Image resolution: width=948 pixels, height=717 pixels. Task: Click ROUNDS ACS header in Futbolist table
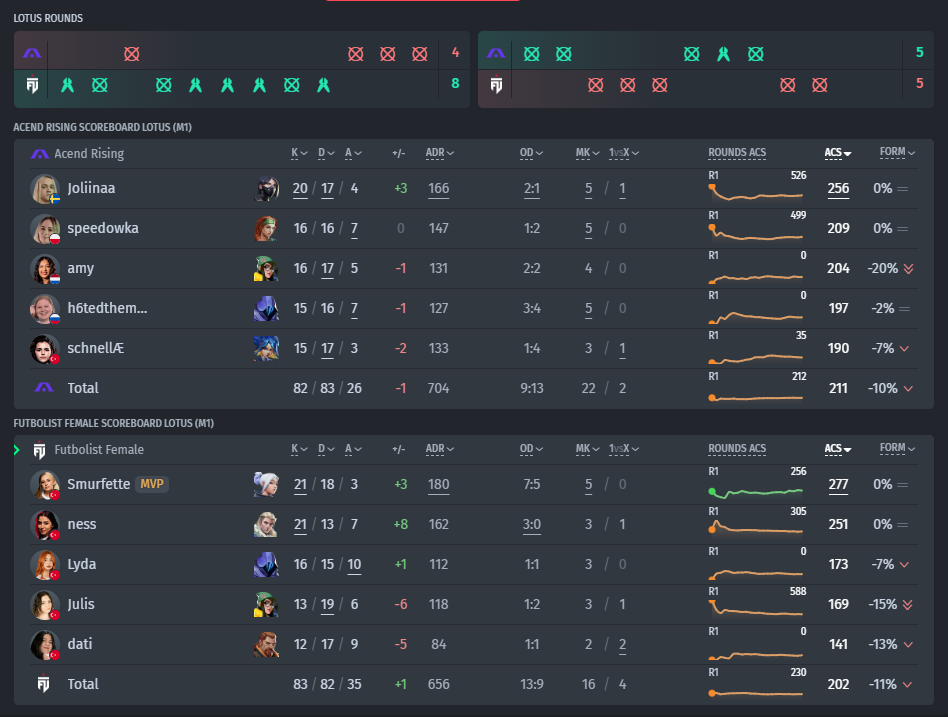point(737,449)
